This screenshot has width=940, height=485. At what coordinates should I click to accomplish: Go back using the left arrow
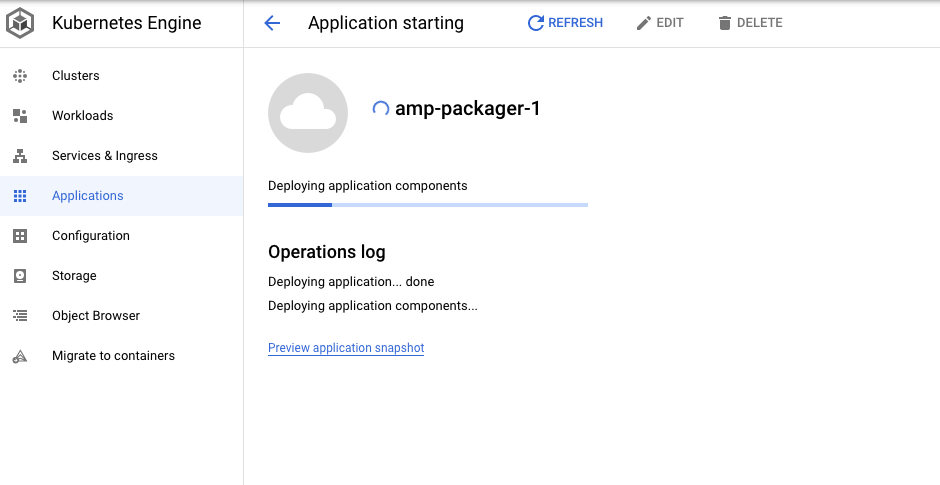(x=272, y=23)
